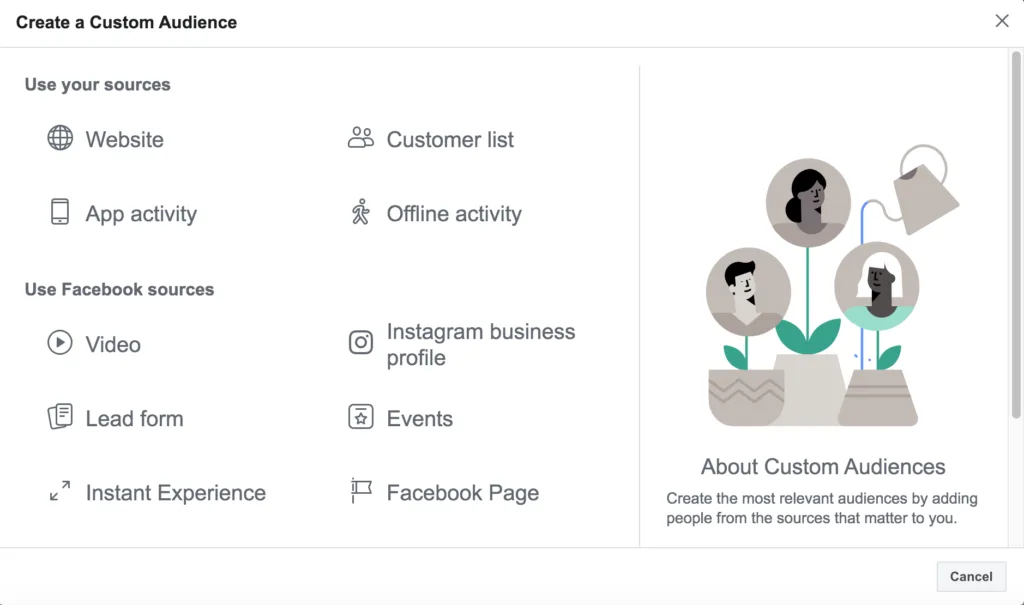Choose the App activity label
The height and width of the screenshot is (605, 1024).
[141, 214]
